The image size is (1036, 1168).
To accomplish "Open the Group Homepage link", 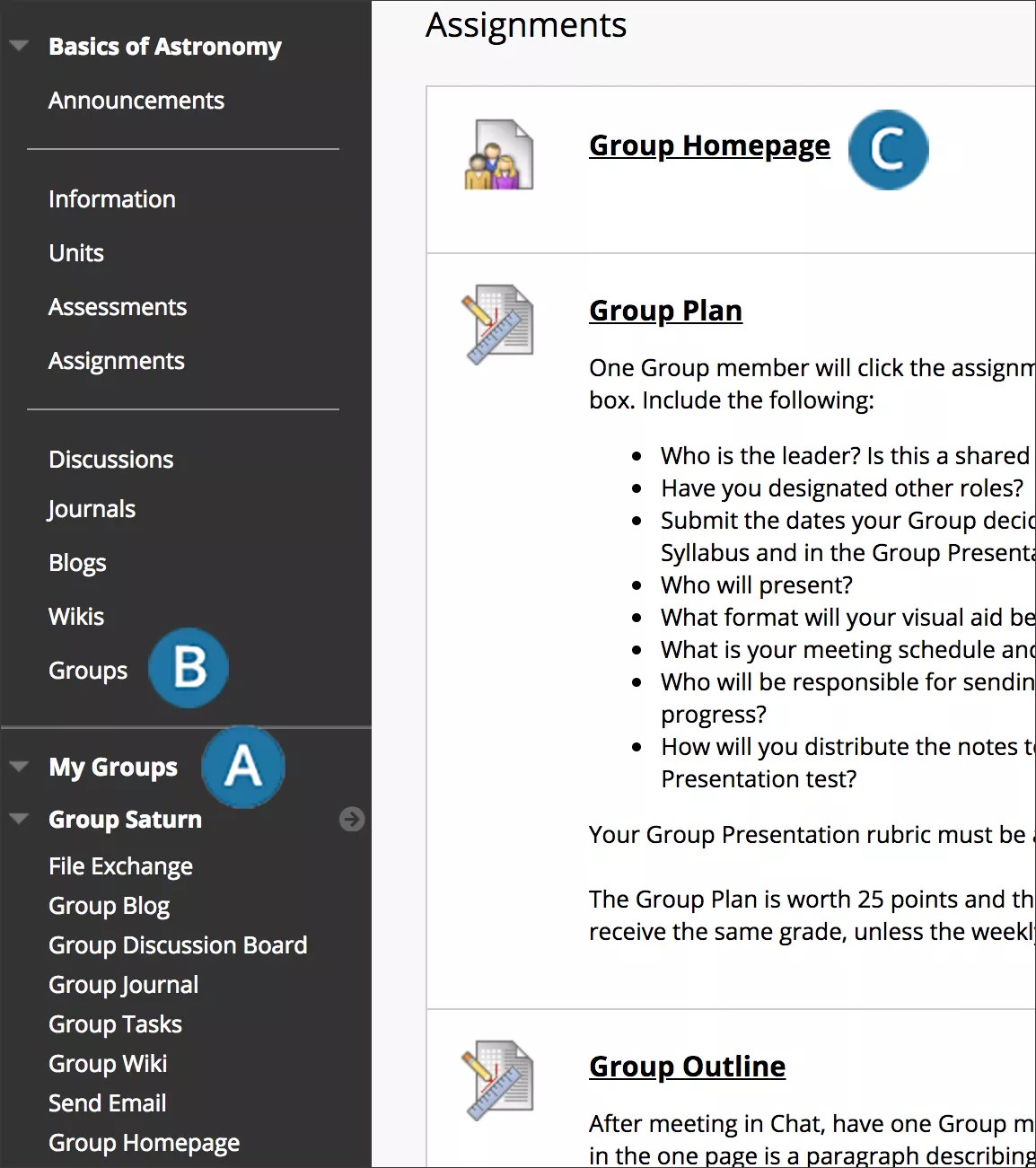I will click(709, 145).
